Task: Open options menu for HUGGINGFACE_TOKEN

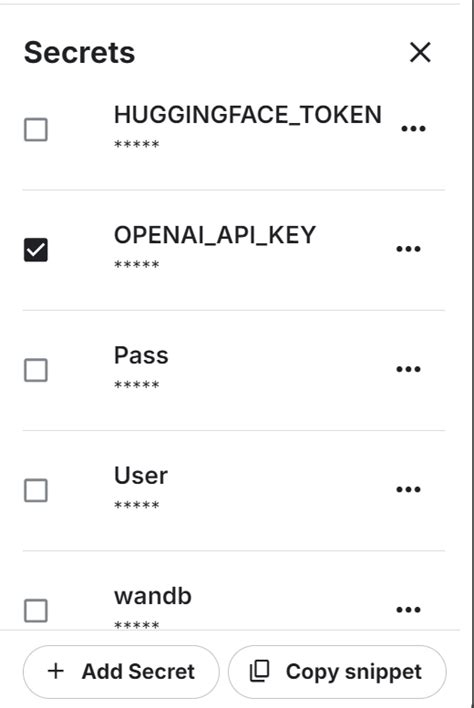Action: point(413,129)
